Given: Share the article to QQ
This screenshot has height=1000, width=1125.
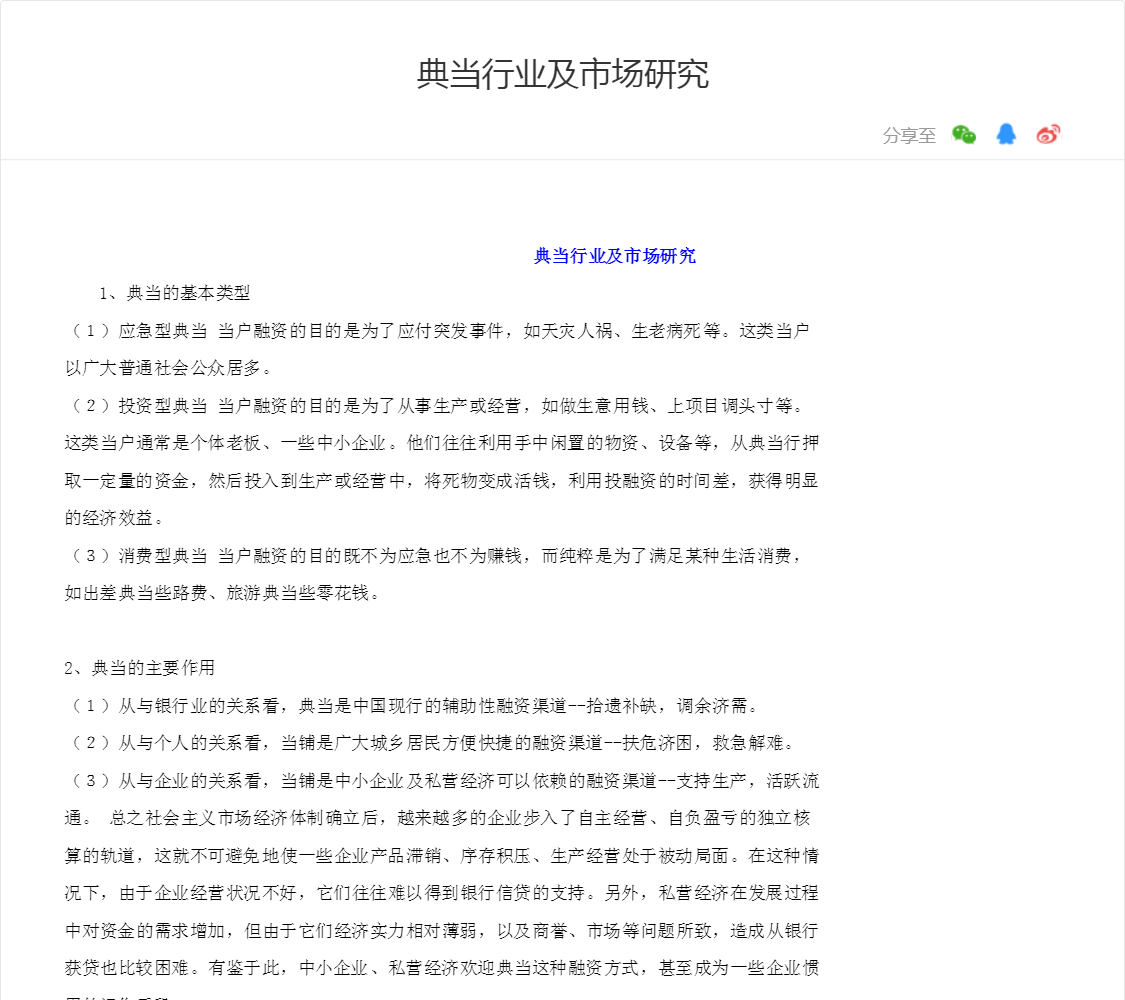Looking at the screenshot, I should click(x=1006, y=134).
